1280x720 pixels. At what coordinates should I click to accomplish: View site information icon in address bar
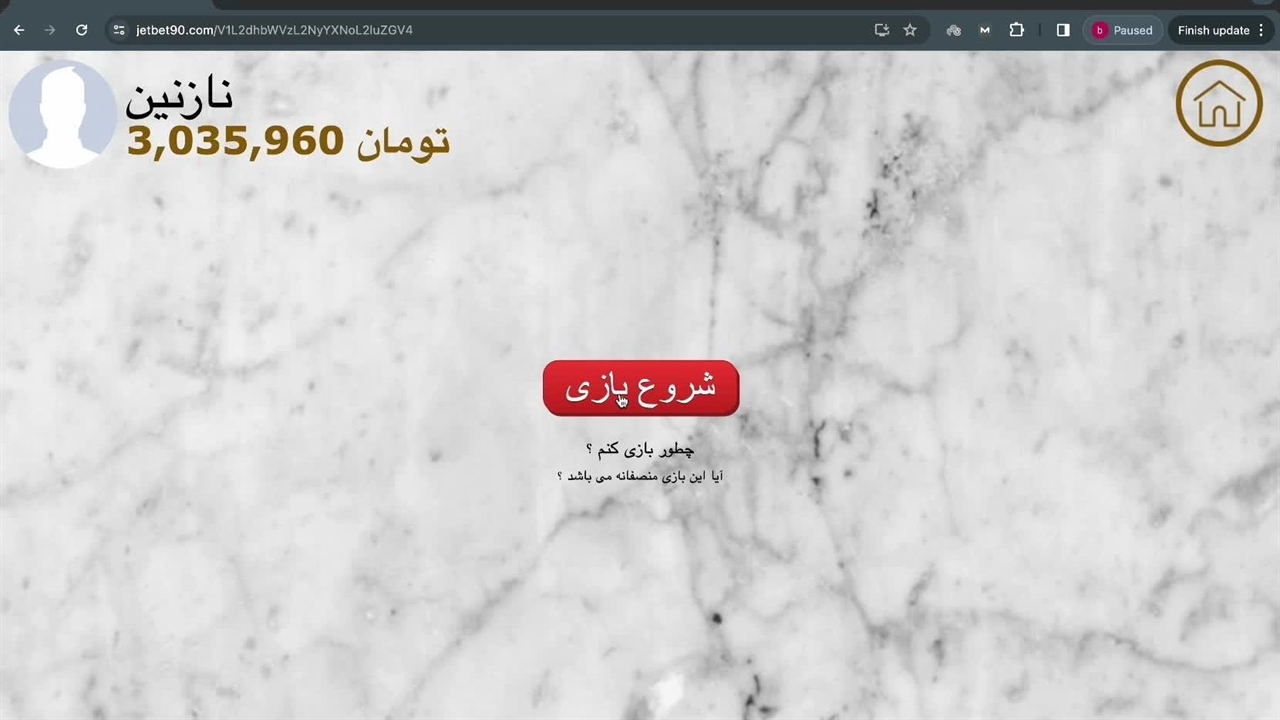(119, 30)
